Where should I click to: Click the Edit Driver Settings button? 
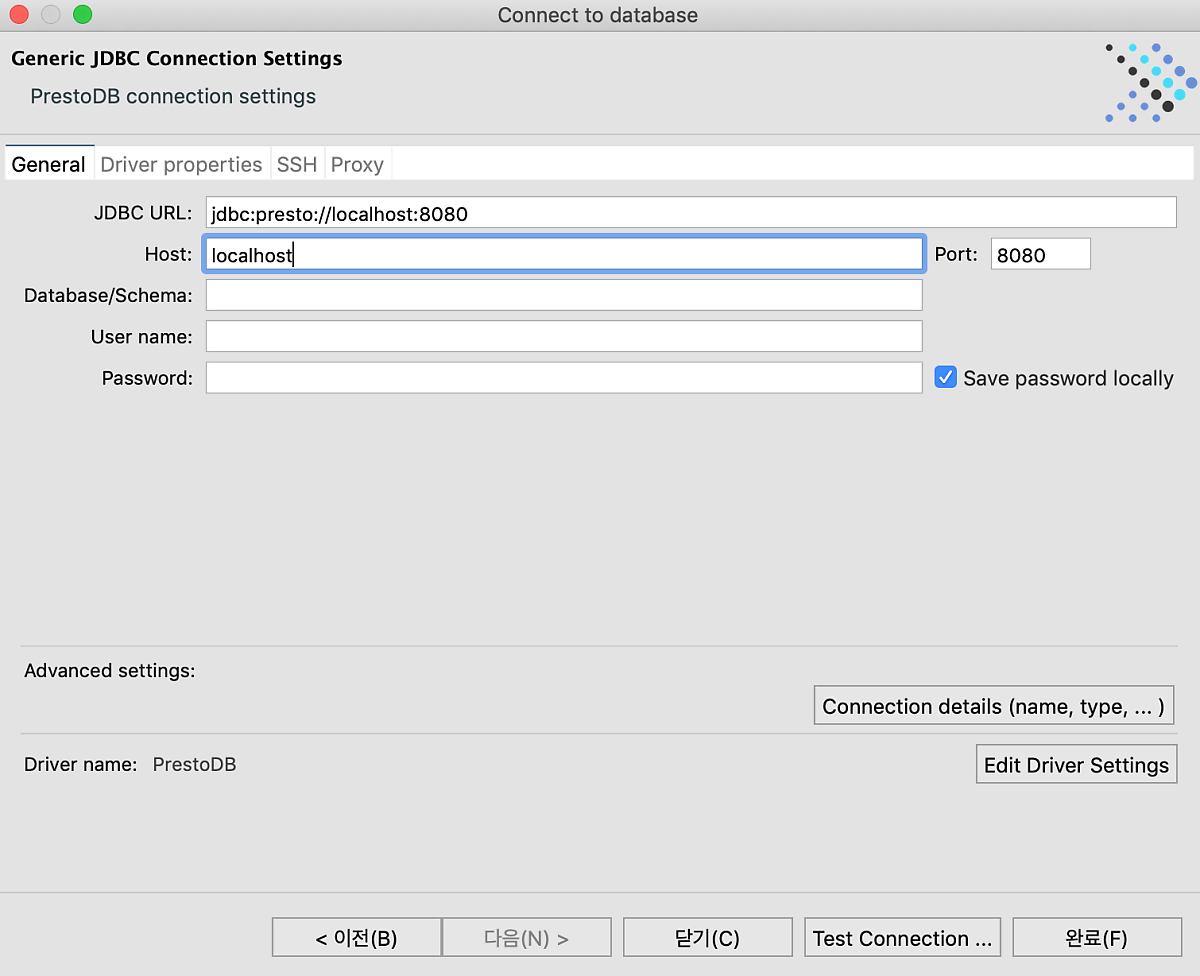(1076, 765)
